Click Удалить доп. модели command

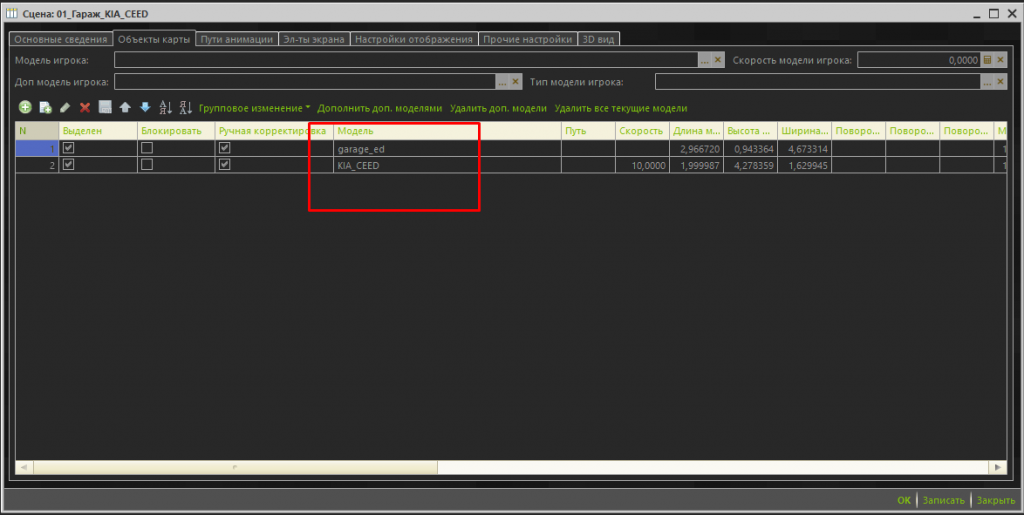pyautogui.click(x=498, y=108)
